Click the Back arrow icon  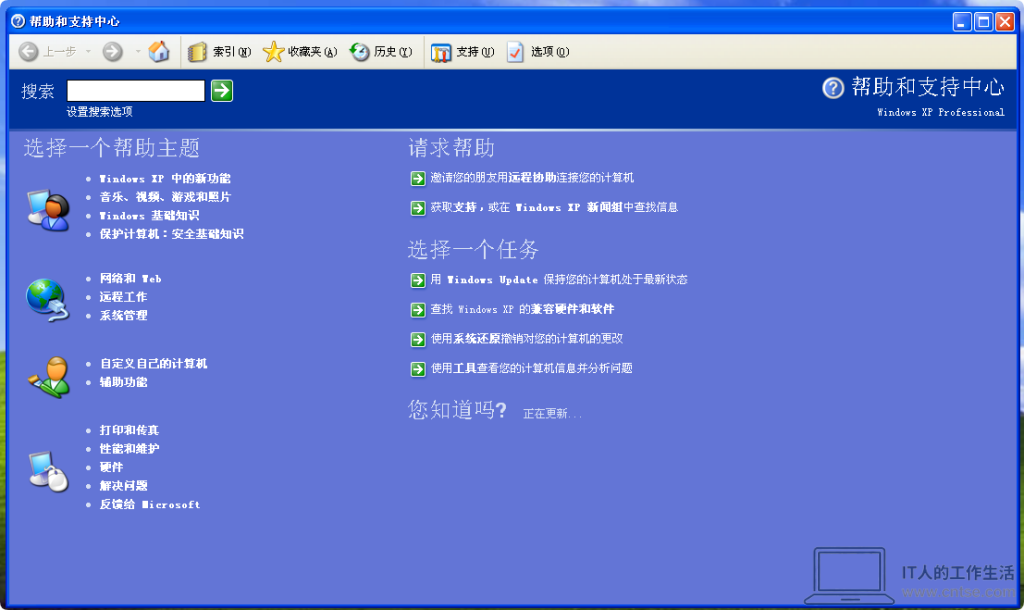[x=28, y=52]
